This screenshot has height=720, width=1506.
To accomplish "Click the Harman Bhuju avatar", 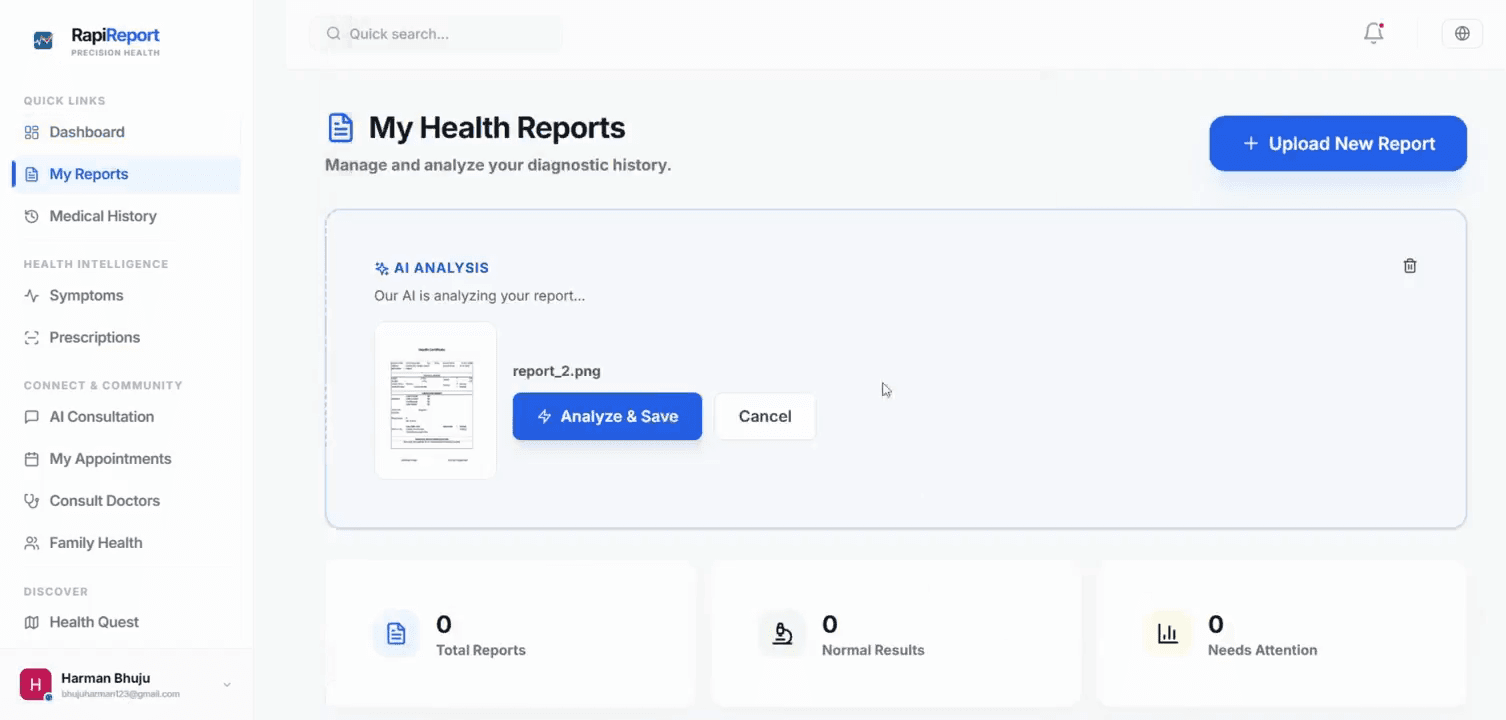I will pyautogui.click(x=36, y=685).
